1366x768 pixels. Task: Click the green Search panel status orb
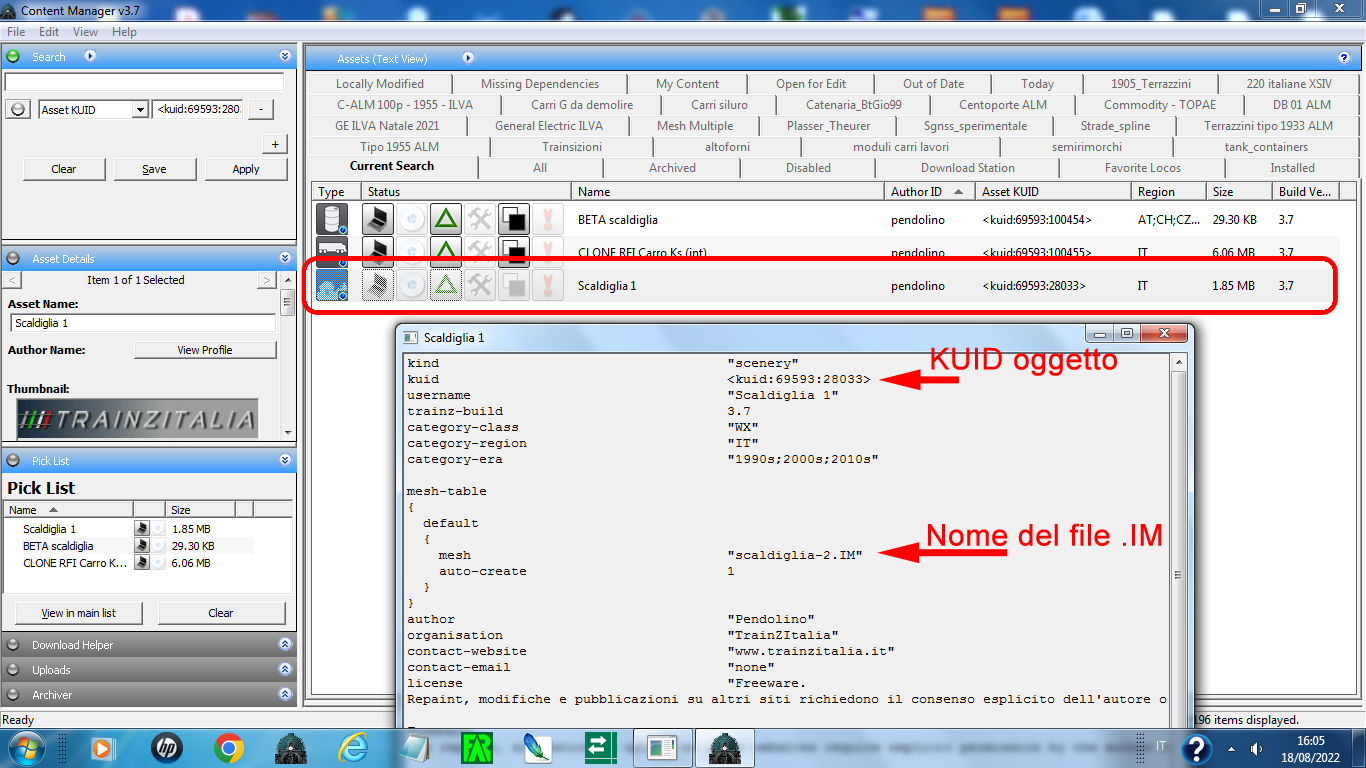click(13, 57)
